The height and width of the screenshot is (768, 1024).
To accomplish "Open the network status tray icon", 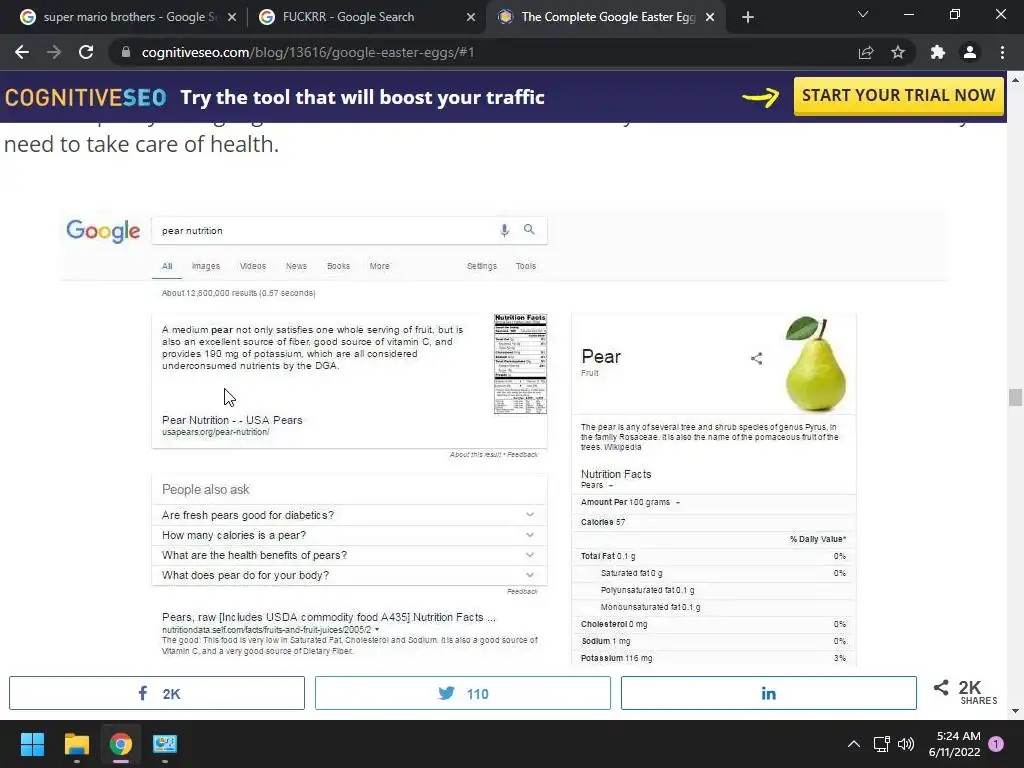I will [882, 744].
